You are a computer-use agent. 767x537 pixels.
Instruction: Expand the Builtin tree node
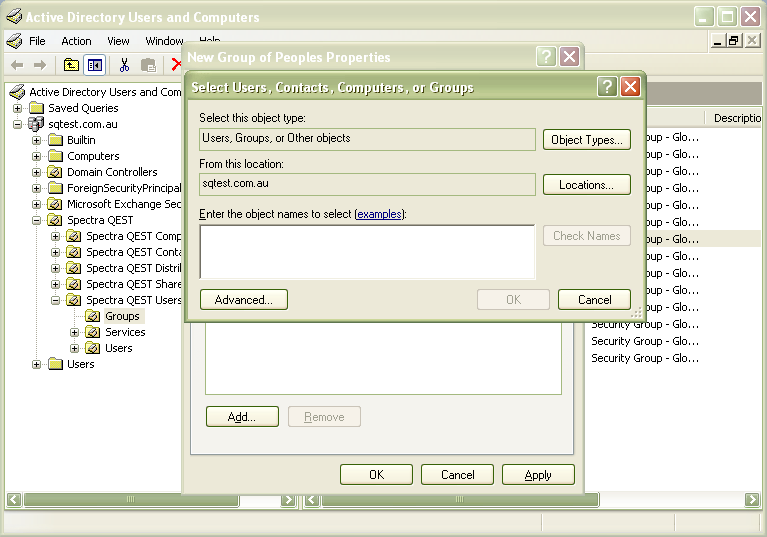[37, 140]
